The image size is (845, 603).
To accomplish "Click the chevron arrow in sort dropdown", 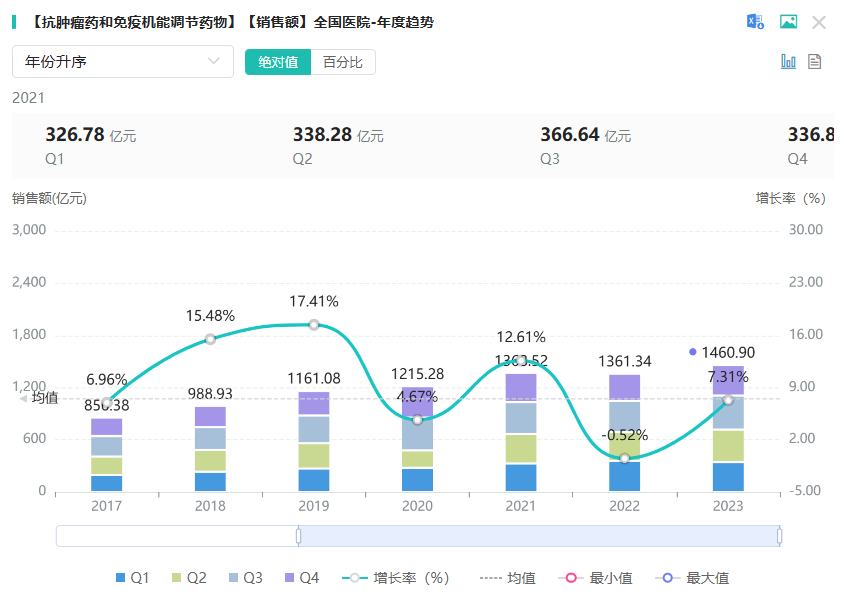I will point(213,62).
